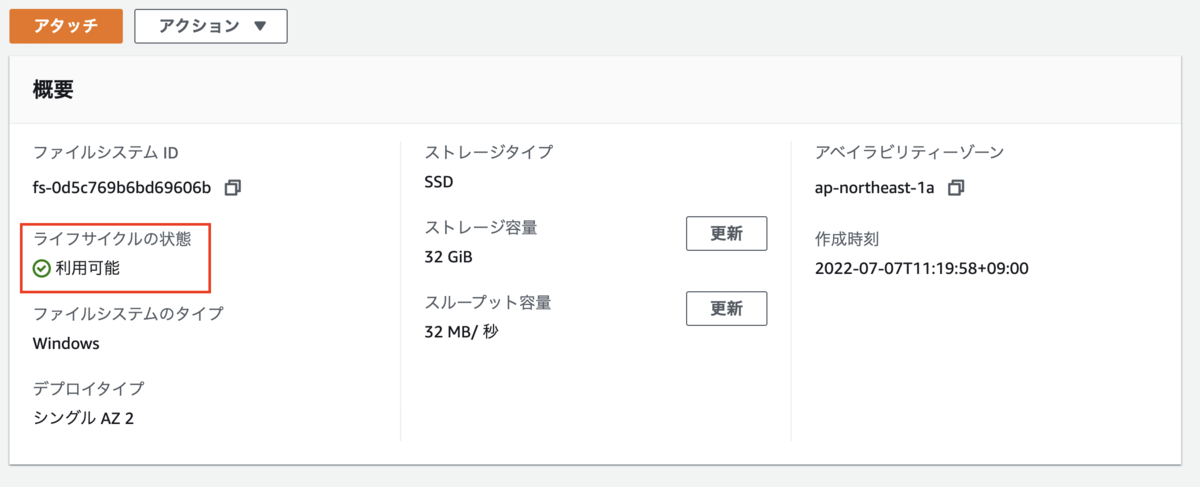1200x487 pixels.
Task: Click the ライフサイクルの状態 label
Action: pyautogui.click(x=120, y=238)
